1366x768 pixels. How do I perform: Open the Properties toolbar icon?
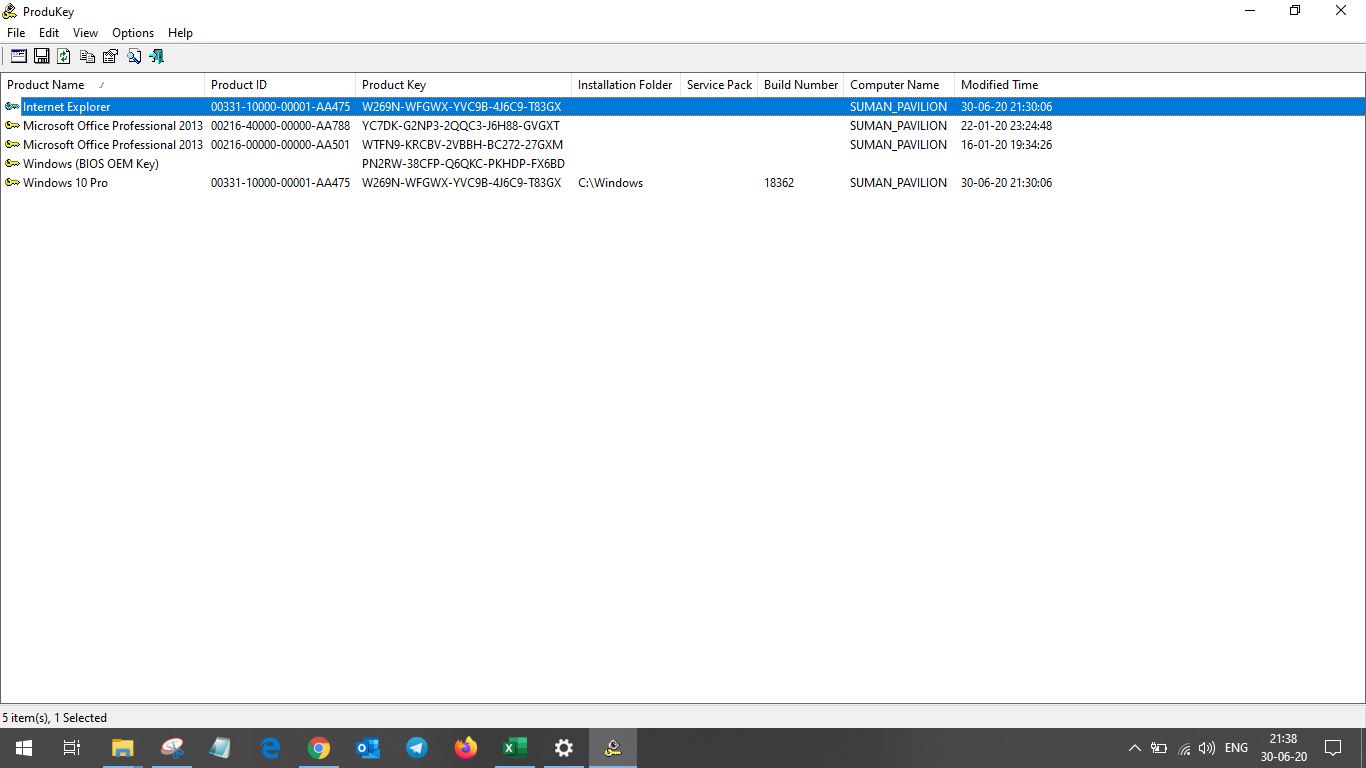pos(110,57)
